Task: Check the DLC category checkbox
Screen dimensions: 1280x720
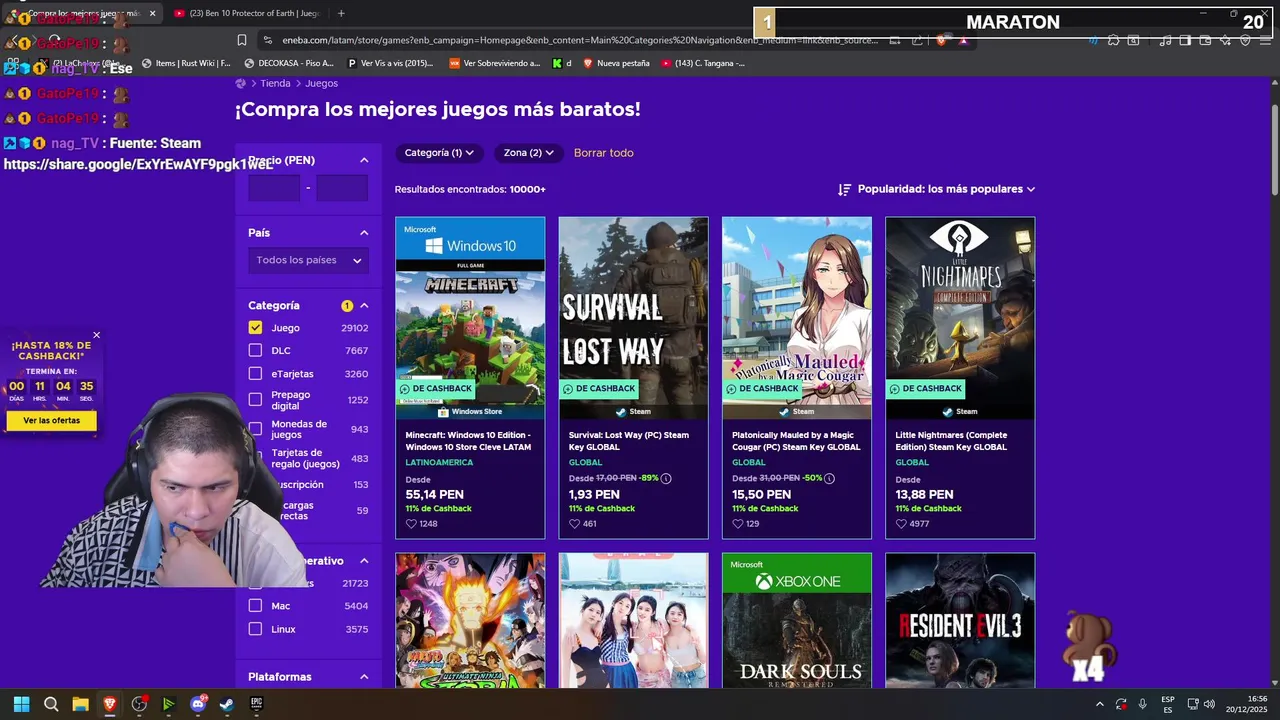Action: point(255,350)
